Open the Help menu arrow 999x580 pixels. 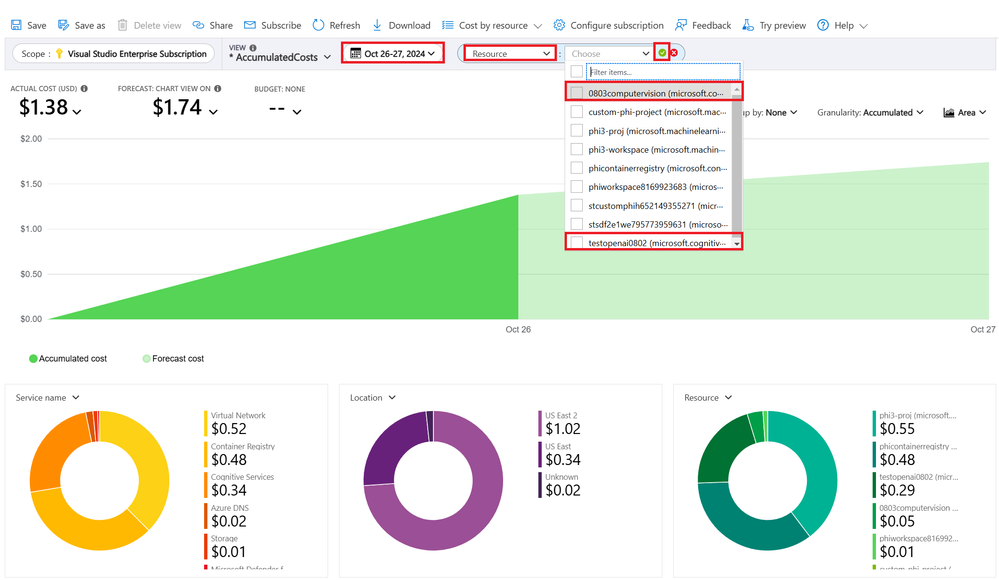863,26
